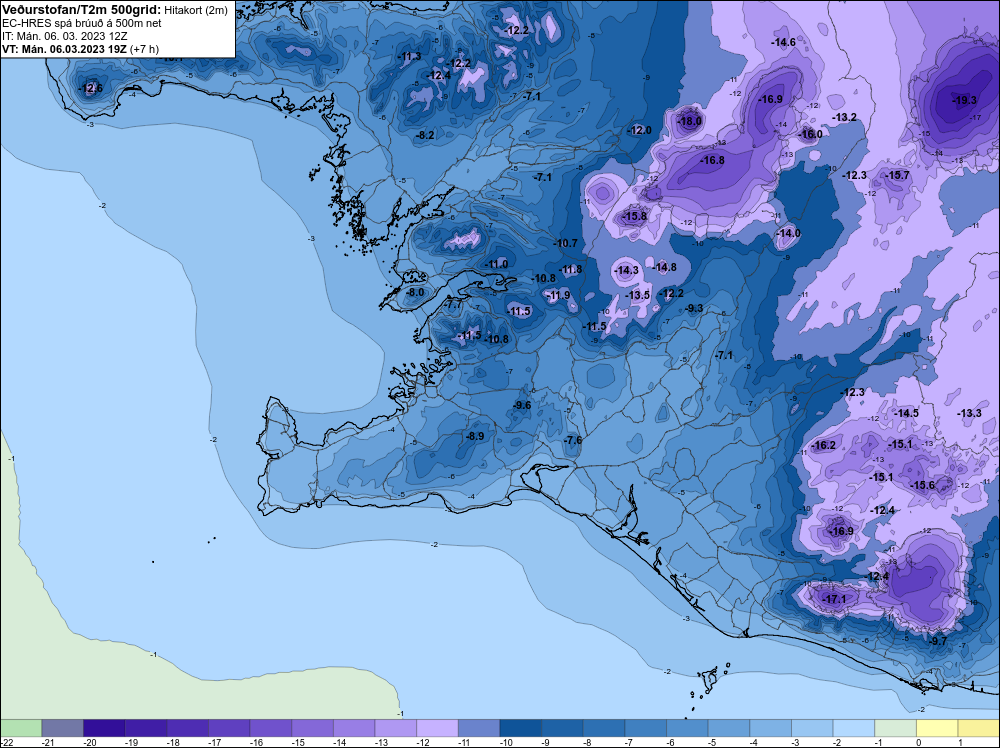Select the darkest purple -20 legend swatch

pyautogui.click(x=104, y=728)
